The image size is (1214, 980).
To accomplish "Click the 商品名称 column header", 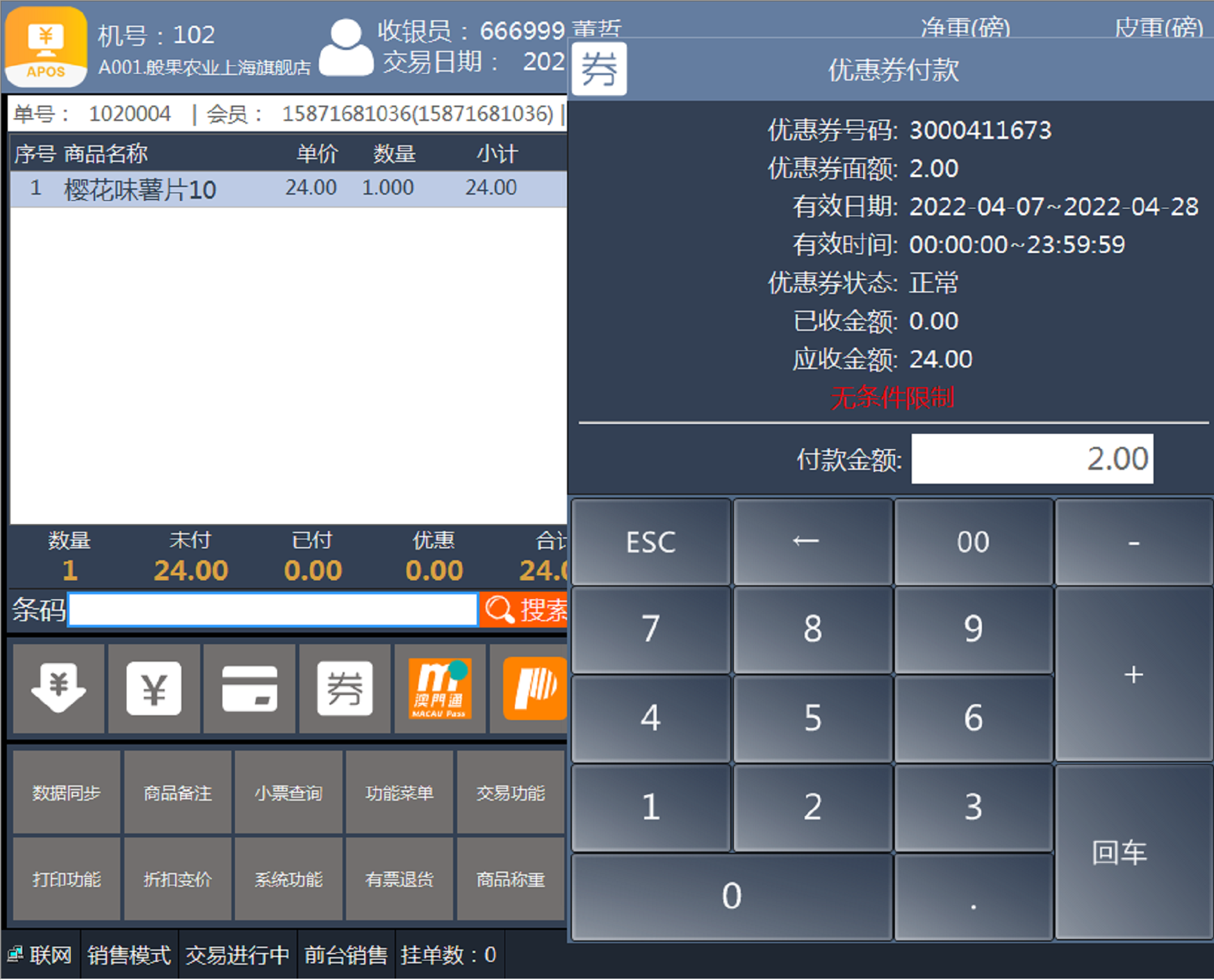I will coord(106,154).
